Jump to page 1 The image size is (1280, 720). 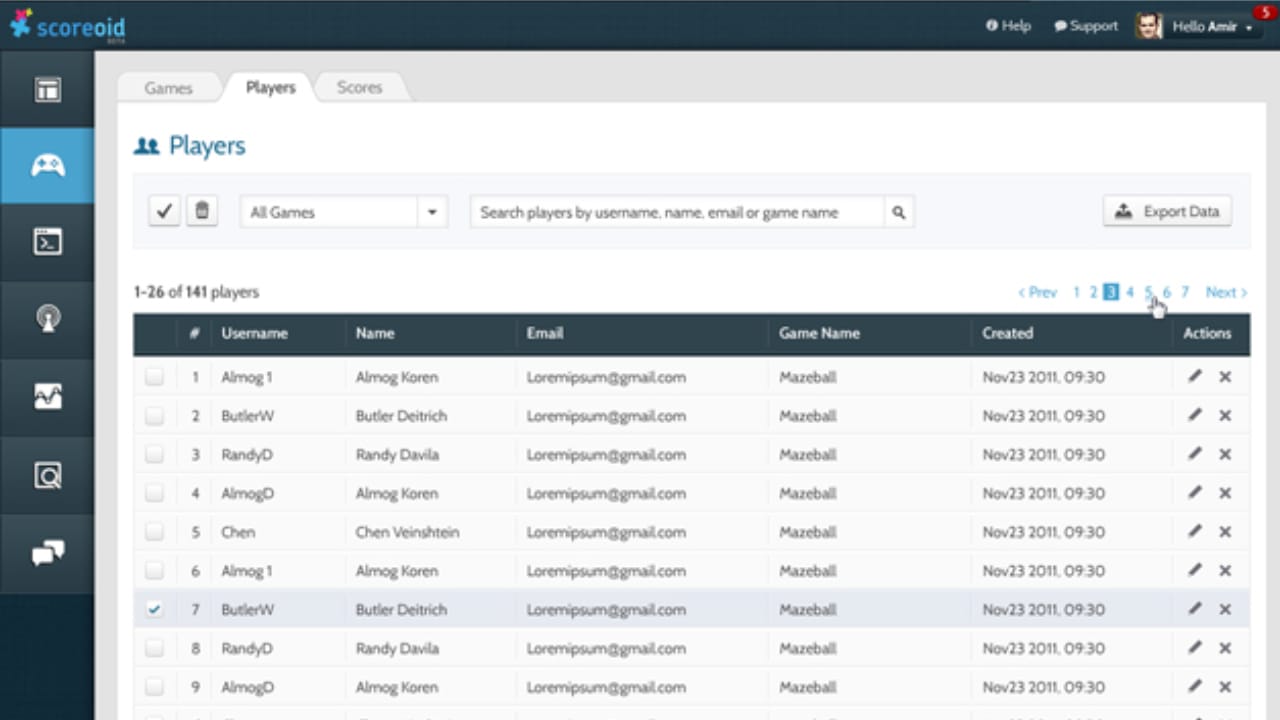pyautogui.click(x=1076, y=292)
